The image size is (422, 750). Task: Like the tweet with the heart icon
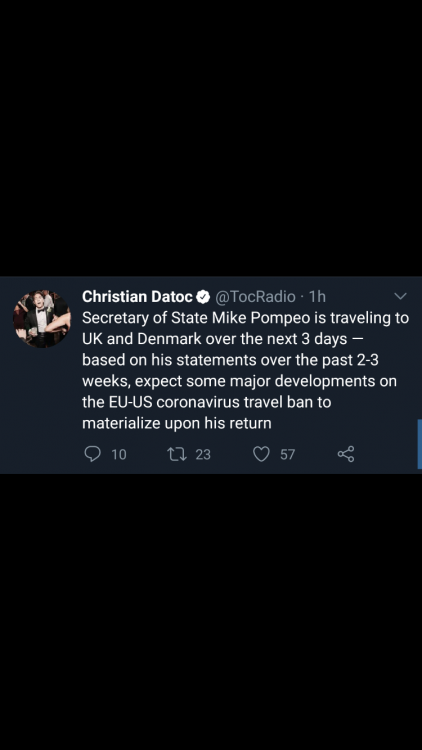click(x=261, y=454)
